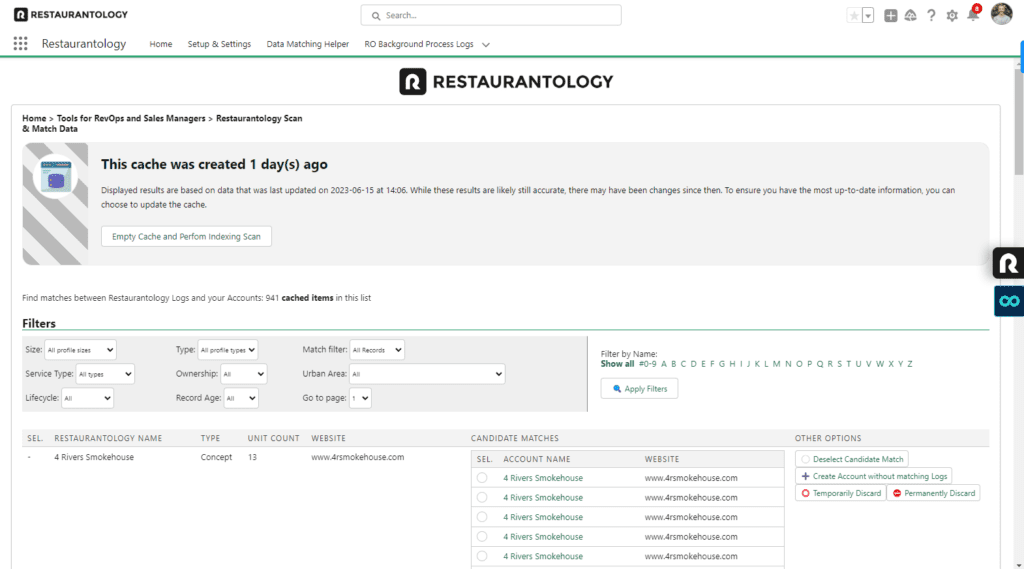This screenshot has width=1024, height=569.
Task: Open Data Matching Helper tab
Action: click(x=308, y=44)
